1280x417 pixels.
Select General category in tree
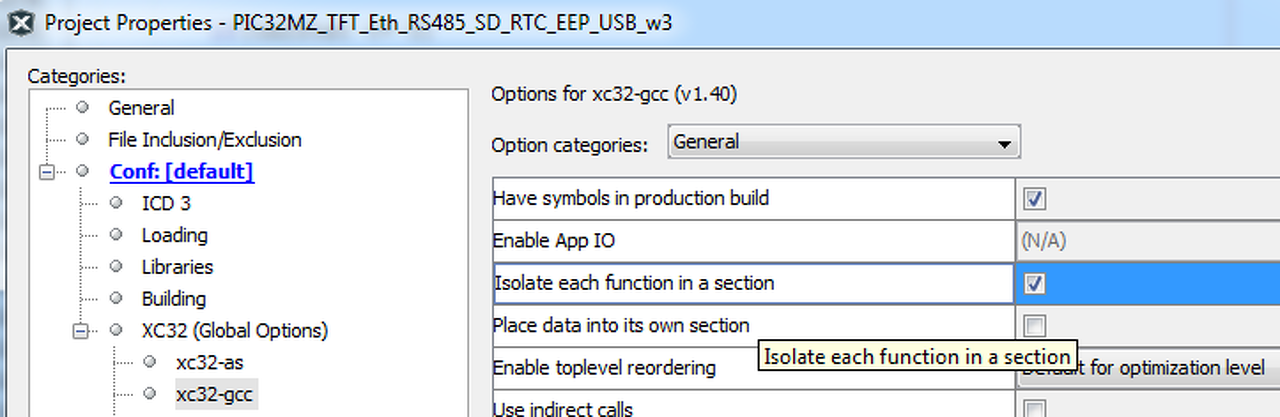click(141, 108)
